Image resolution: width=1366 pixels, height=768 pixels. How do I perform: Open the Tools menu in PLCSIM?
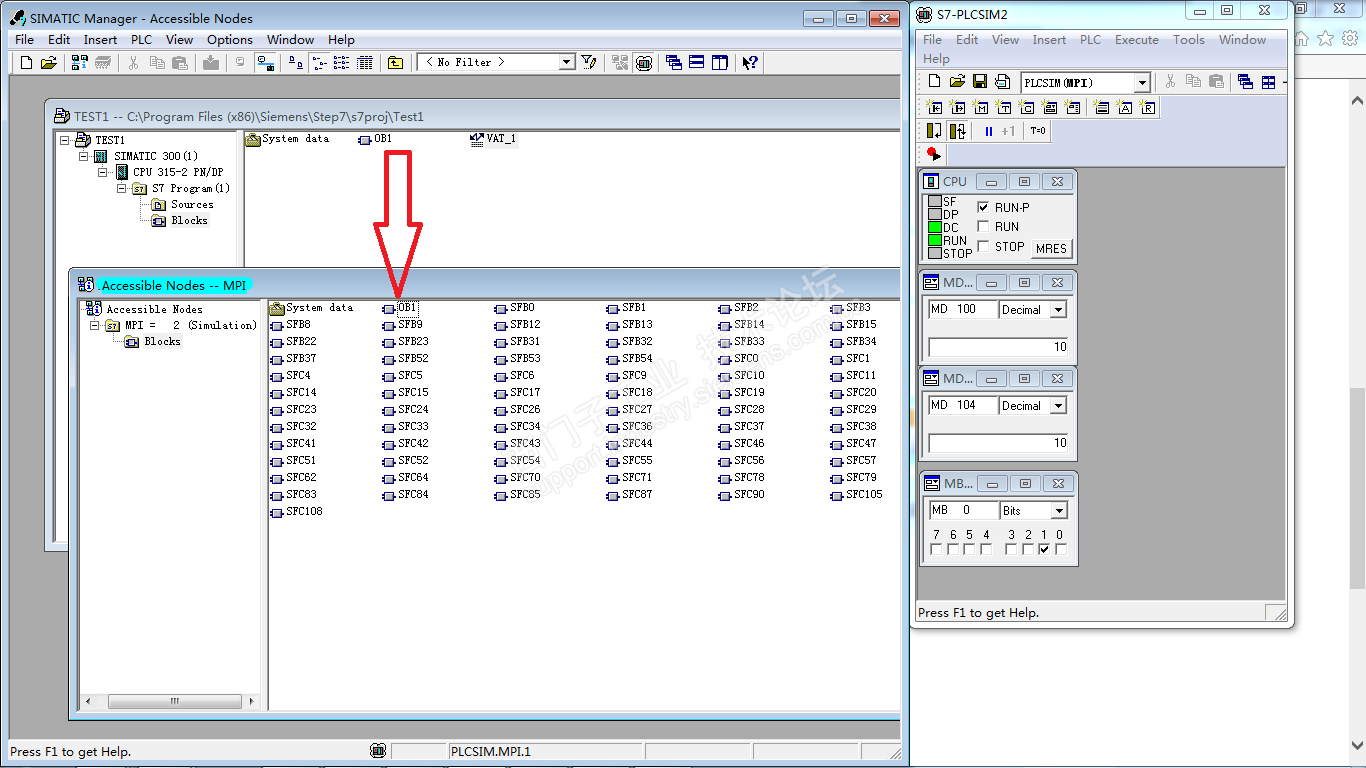click(1189, 40)
